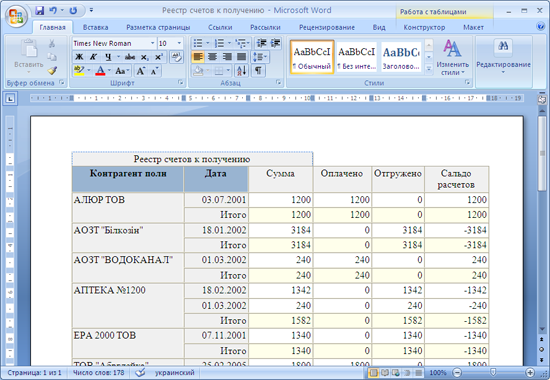Toggle italic (К) formatting
Screen dimensions: 550x380
pos(93,57)
